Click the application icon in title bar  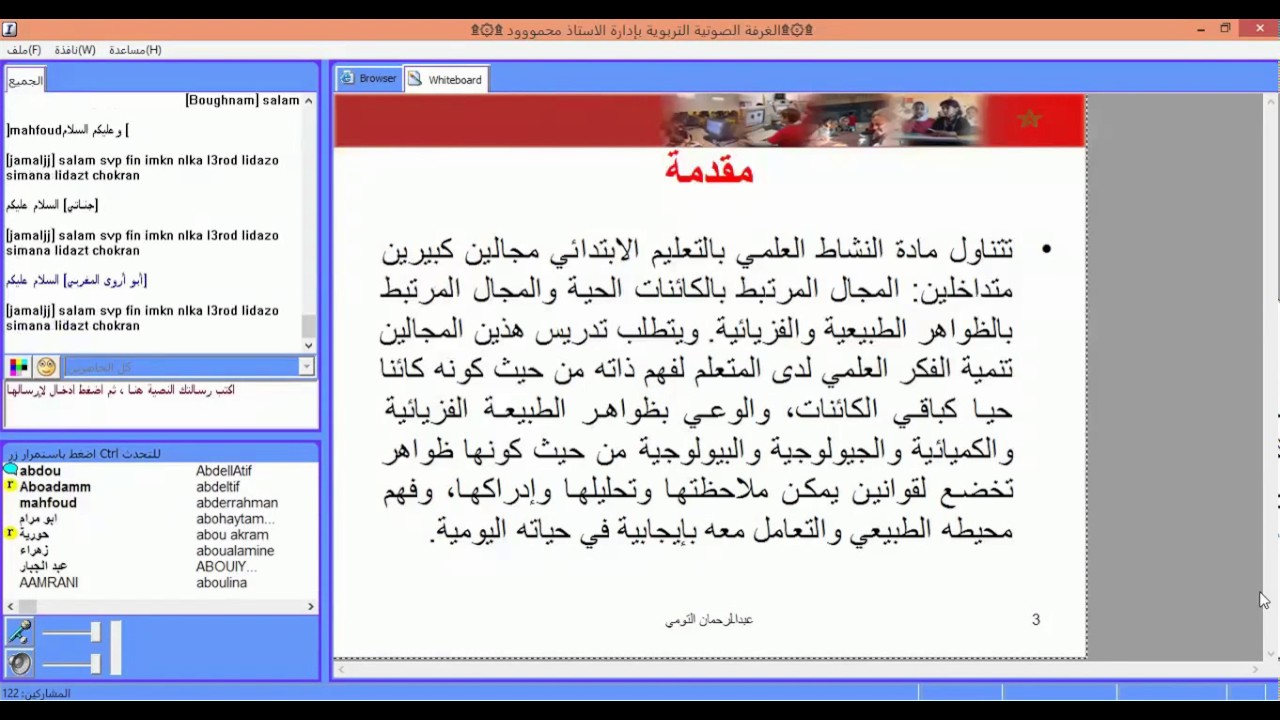10,29
